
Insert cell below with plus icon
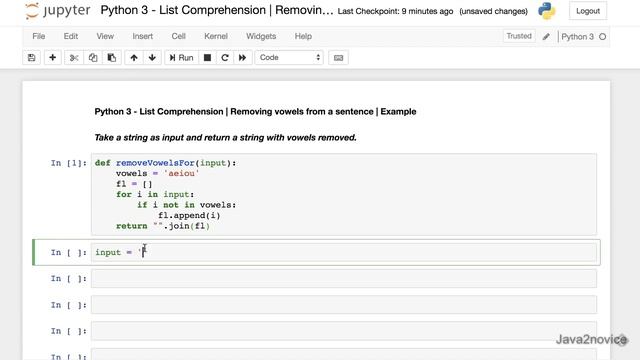click(x=52, y=58)
